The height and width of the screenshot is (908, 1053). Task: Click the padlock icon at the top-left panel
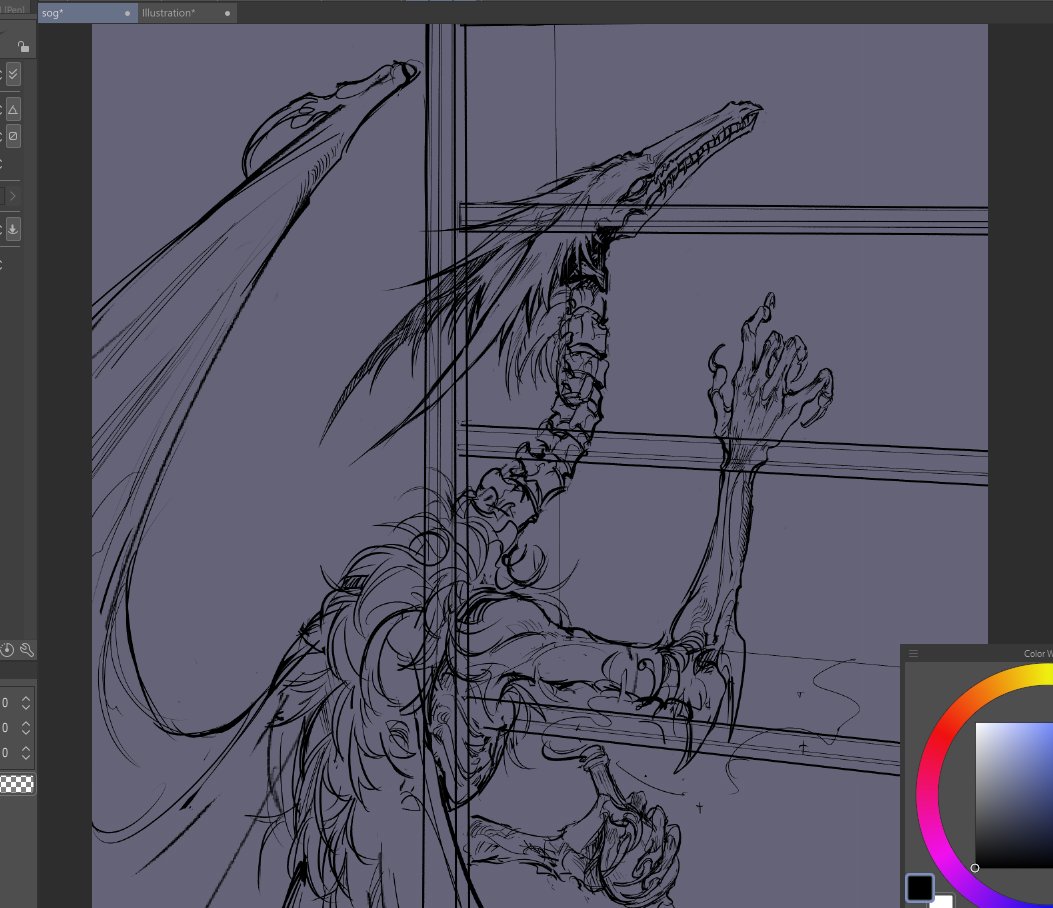click(x=22, y=47)
